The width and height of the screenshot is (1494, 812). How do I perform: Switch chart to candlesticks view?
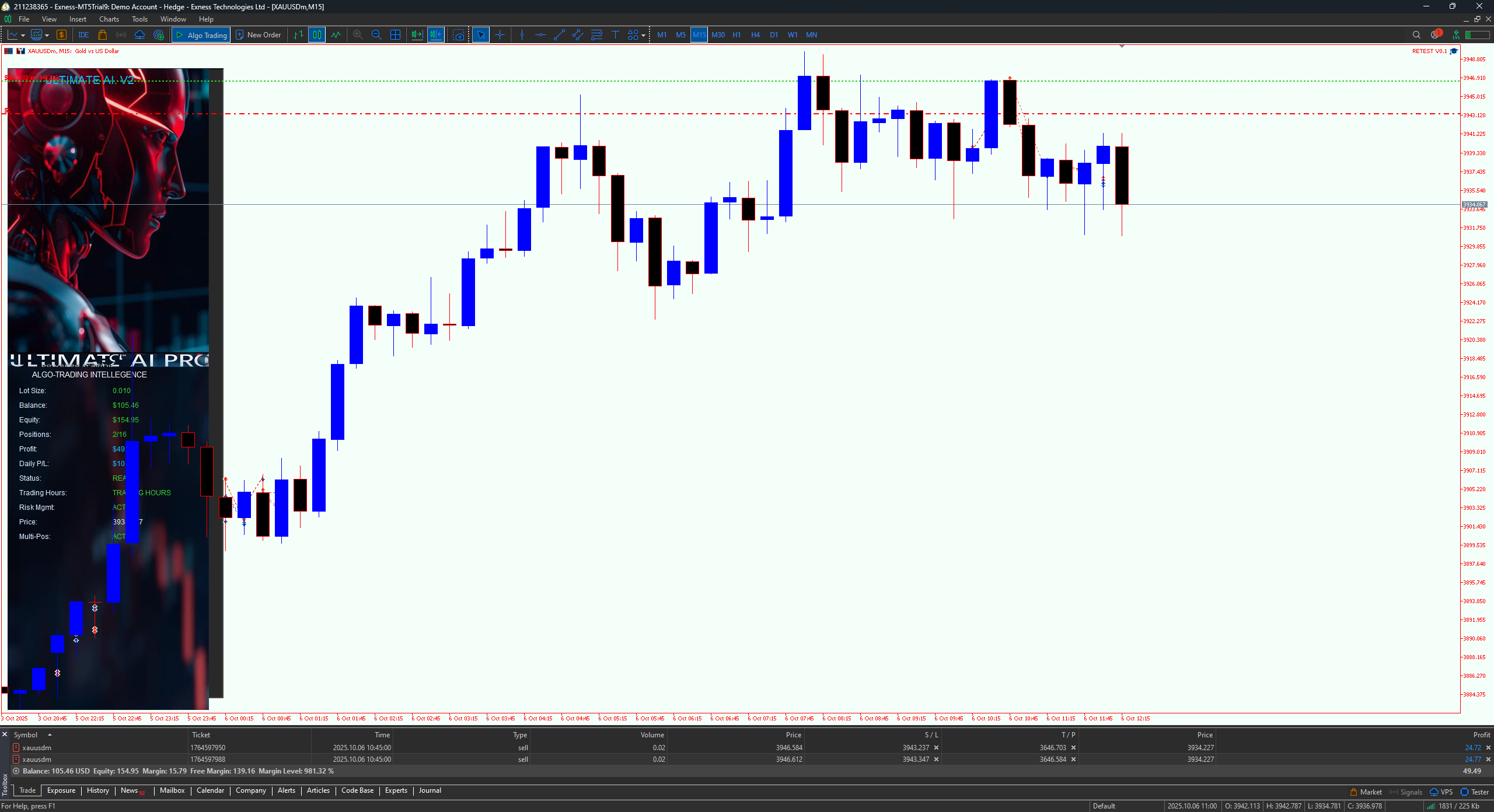point(317,35)
